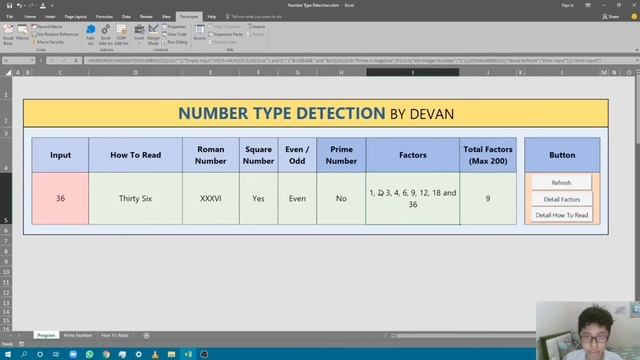
Task: Click View Code in Controls group
Action: click(x=174, y=34)
